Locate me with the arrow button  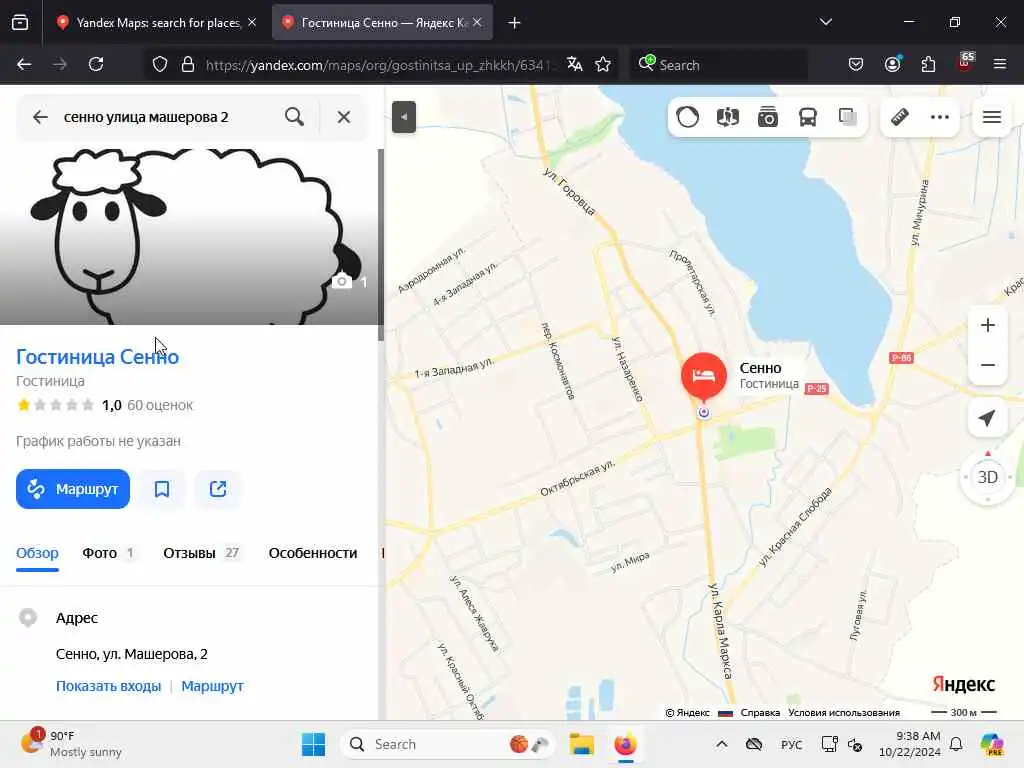click(987, 418)
